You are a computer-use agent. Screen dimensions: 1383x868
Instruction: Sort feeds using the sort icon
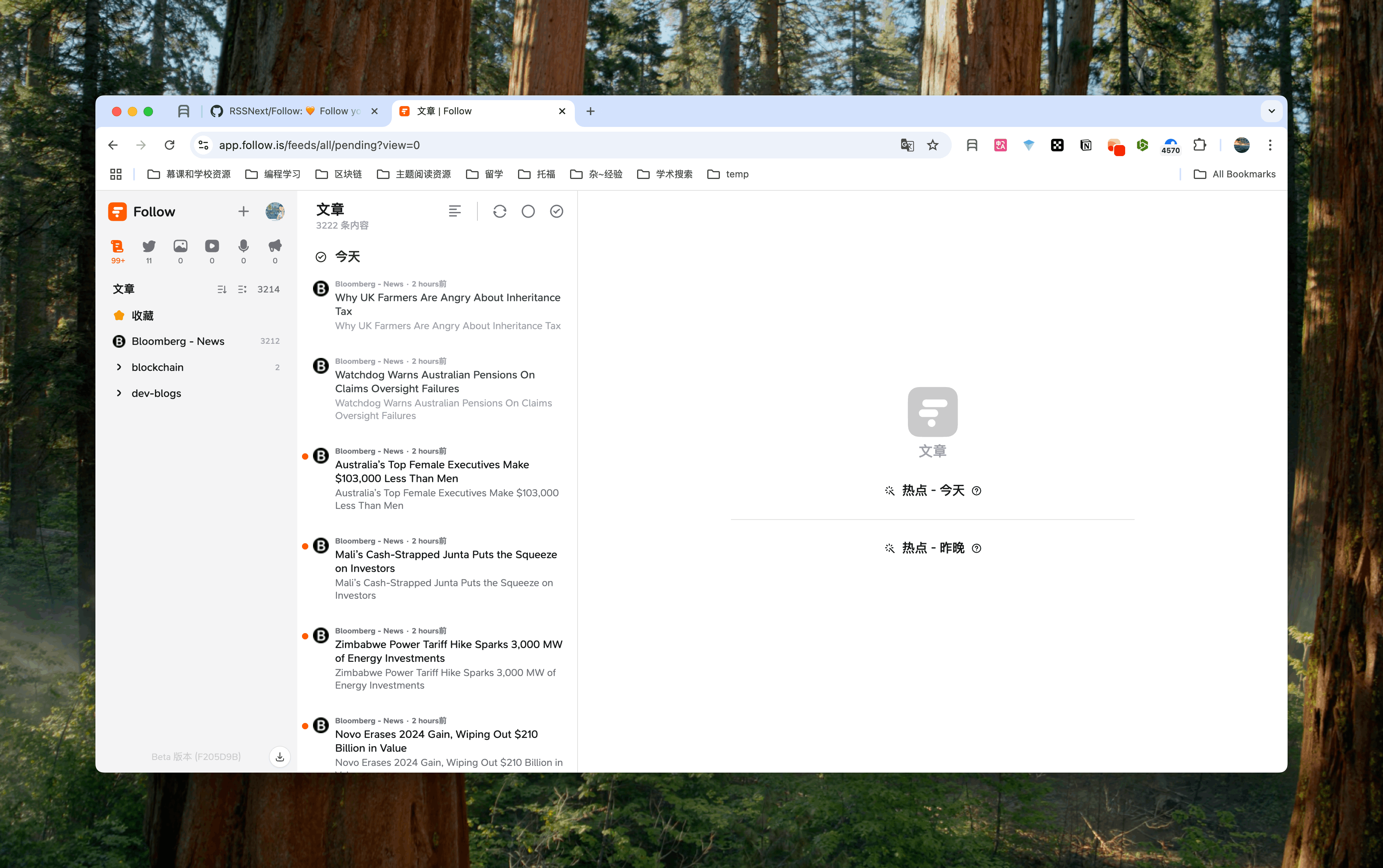pos(222,289)
